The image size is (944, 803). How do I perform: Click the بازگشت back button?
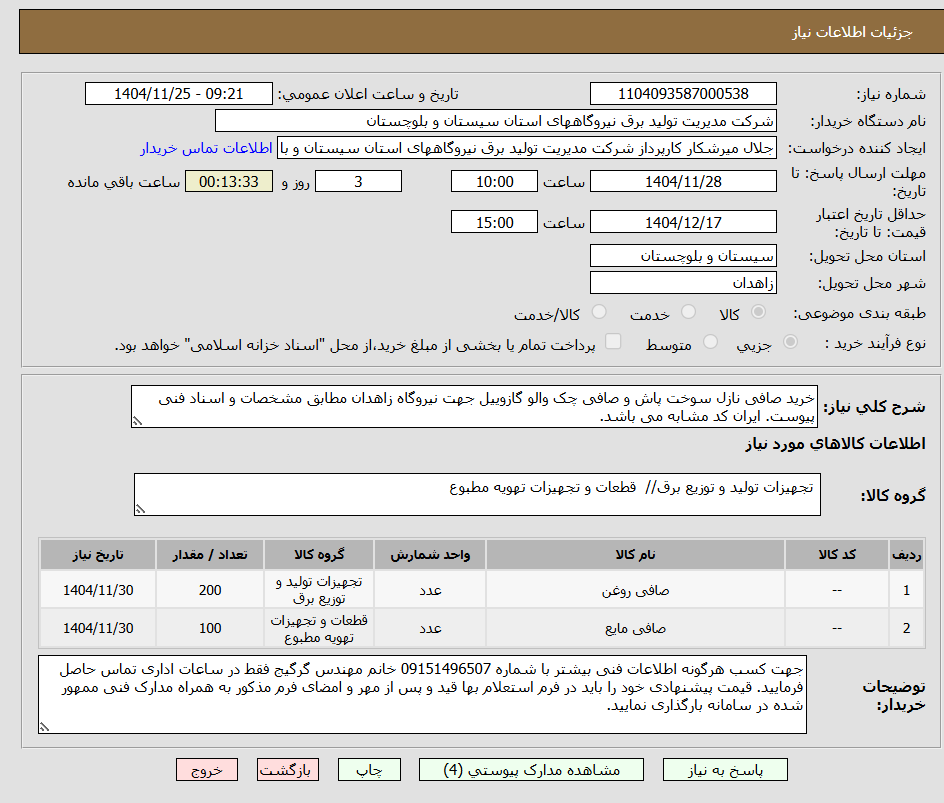click(x=288, y=770)
